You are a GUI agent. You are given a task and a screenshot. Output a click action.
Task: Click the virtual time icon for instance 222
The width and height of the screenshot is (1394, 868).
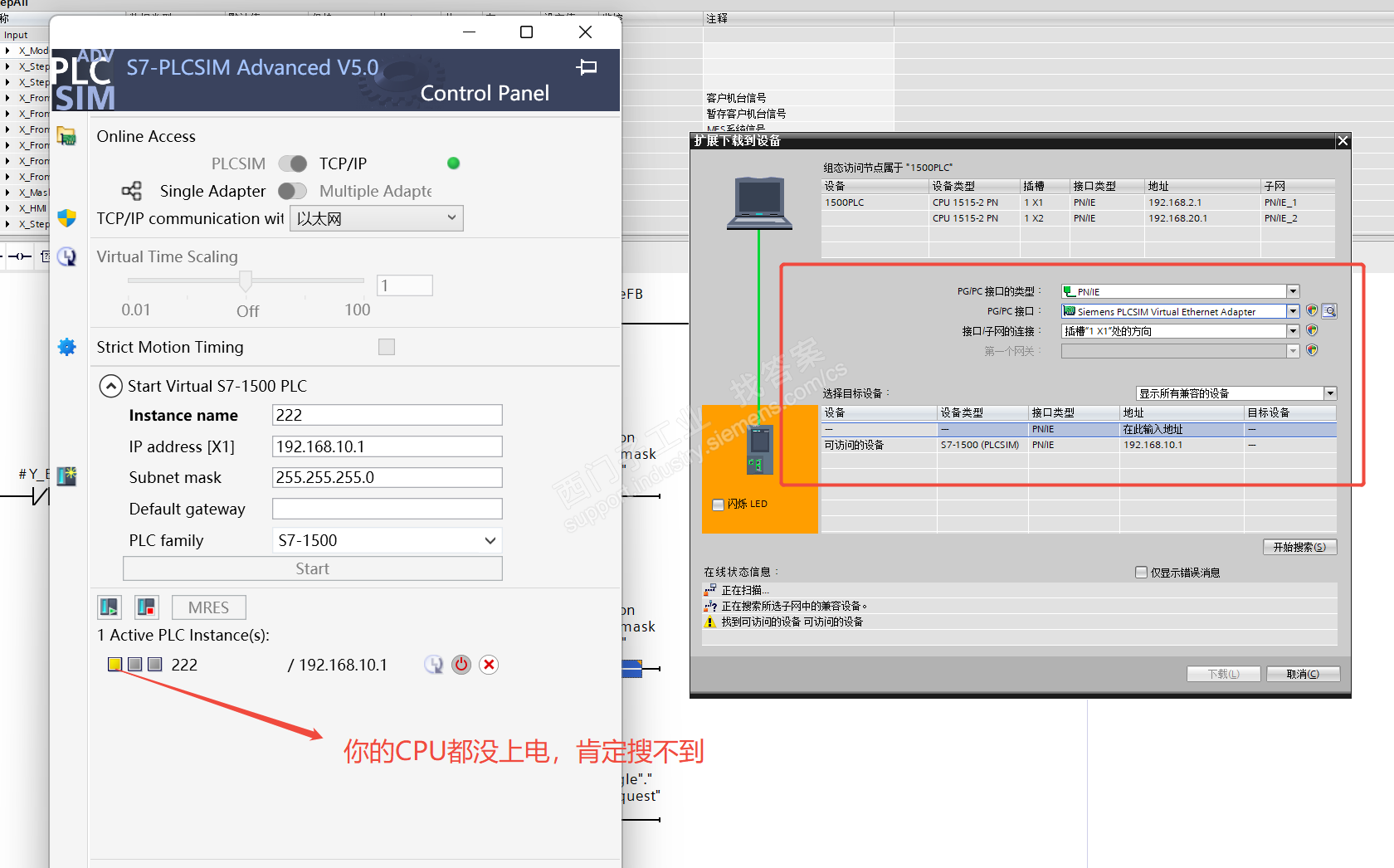pyautogui.click(x=434, y=665)
